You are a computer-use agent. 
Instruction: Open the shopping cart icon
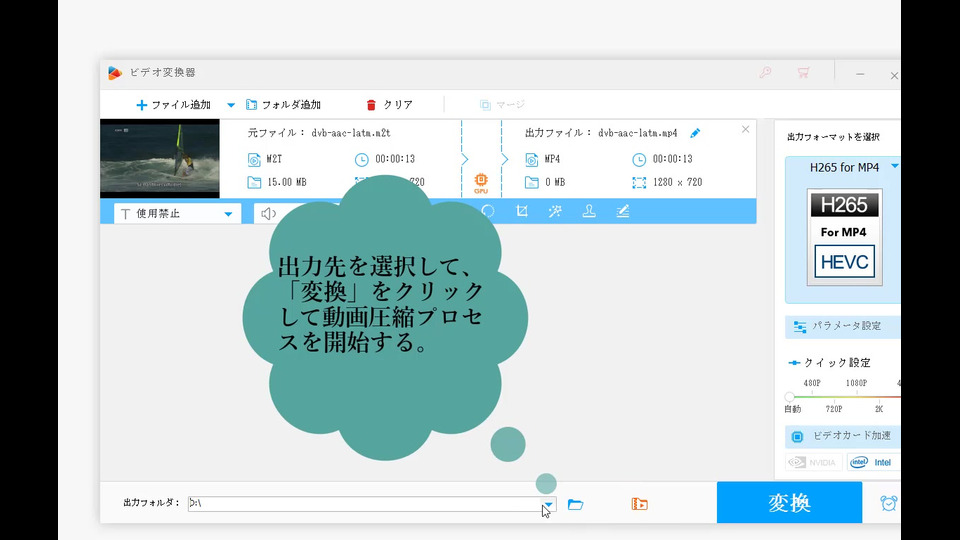tap(803, 72)
